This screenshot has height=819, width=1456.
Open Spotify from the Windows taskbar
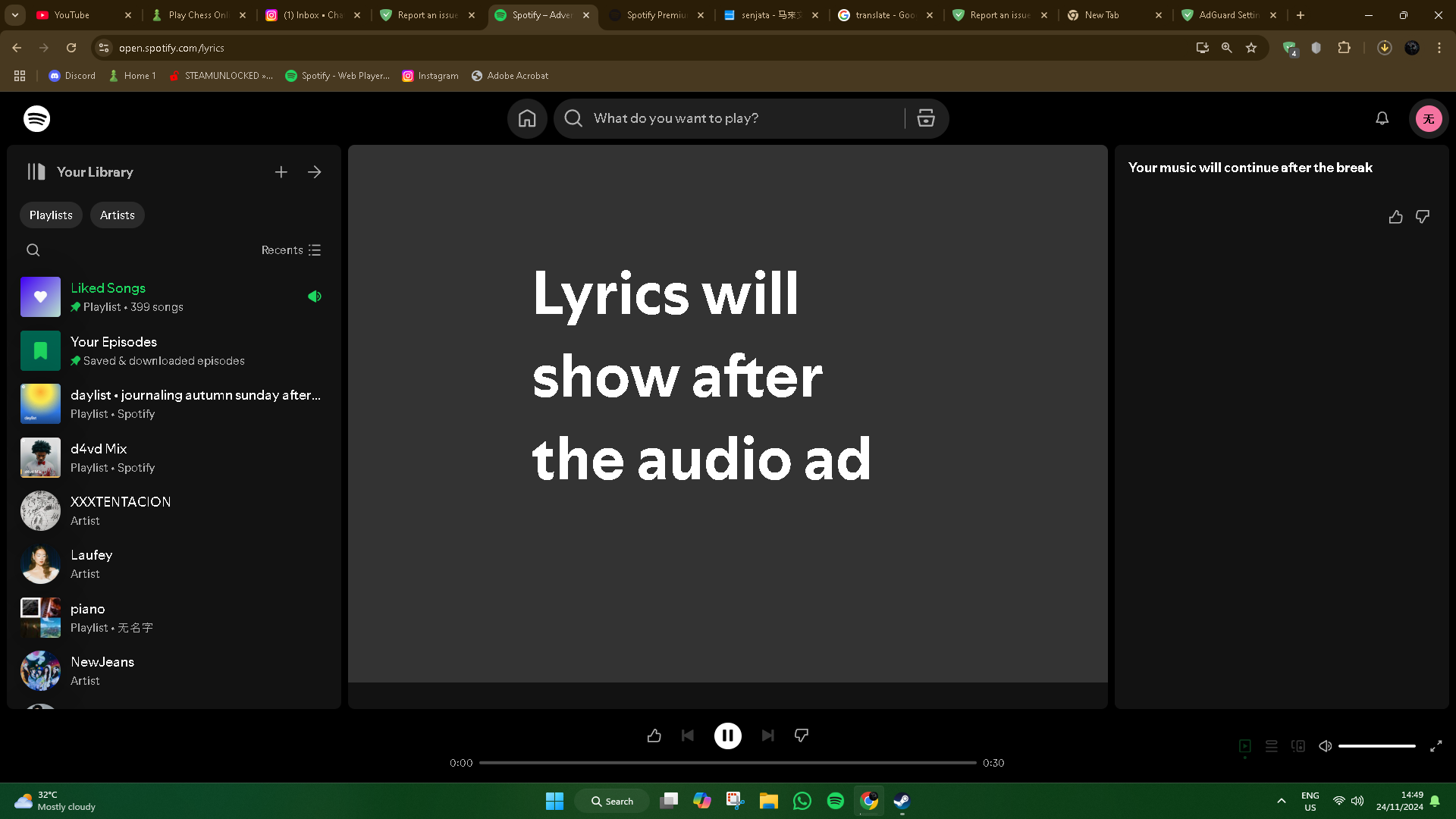(x=835, y=801)
